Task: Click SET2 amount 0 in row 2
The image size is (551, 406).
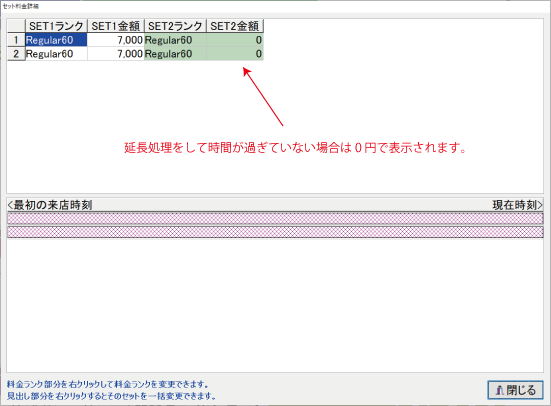Action: point(235,54)
